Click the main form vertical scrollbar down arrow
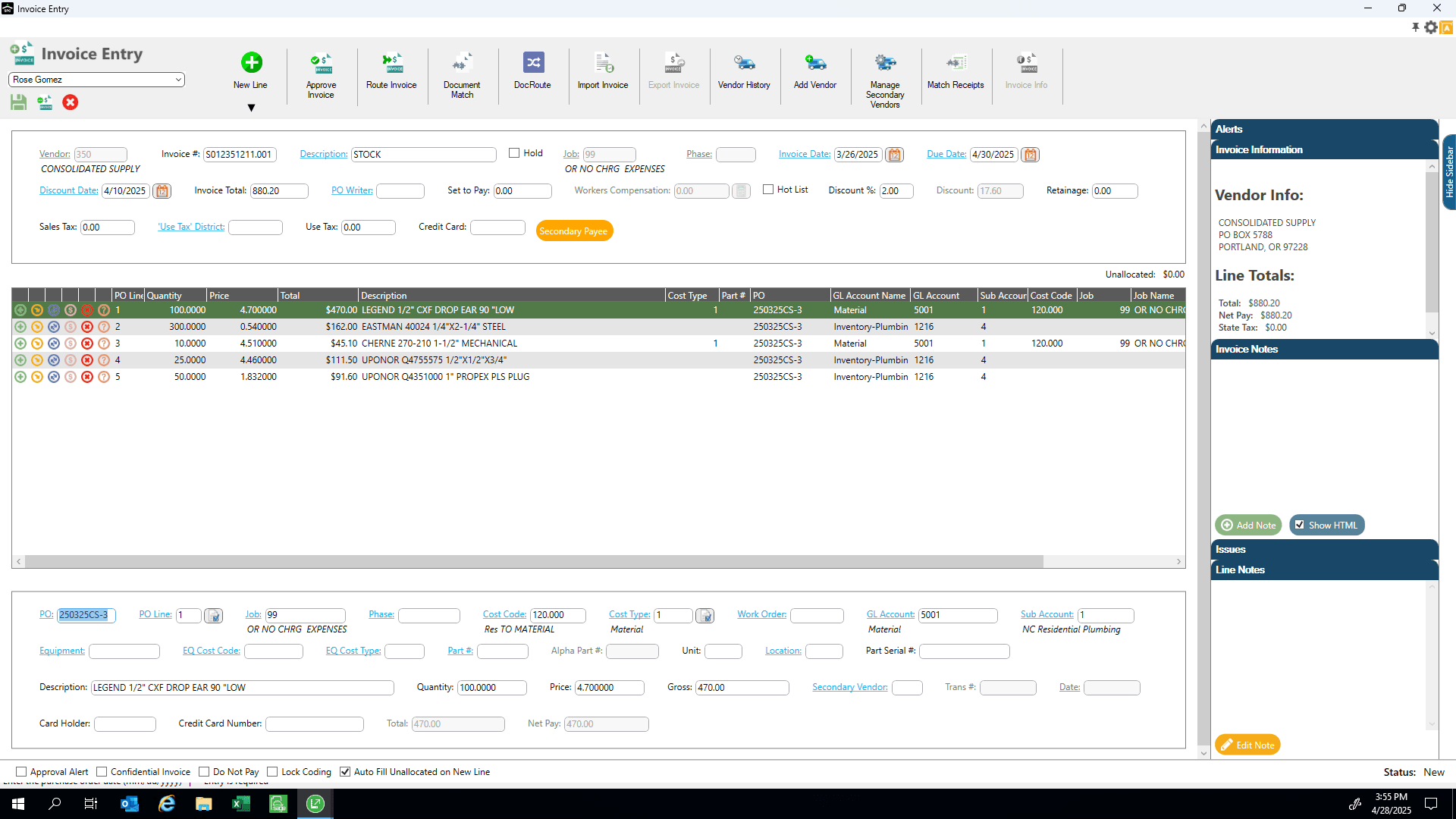The width and height of the screenshot is (1456, 819). (1203, 754)
